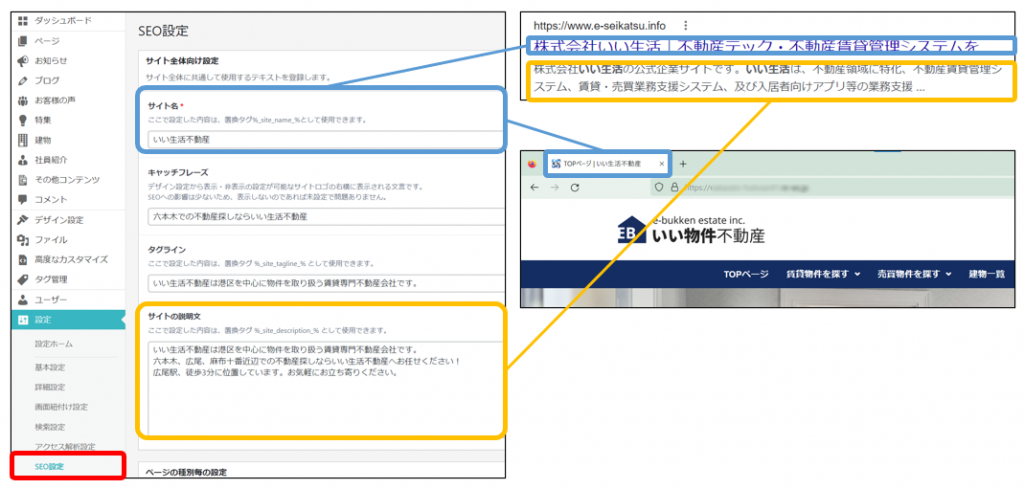Open the three-dot menu beside e-seikatsu URL
The width and height of the screenshot is (1024, 489).
[685, 25]
